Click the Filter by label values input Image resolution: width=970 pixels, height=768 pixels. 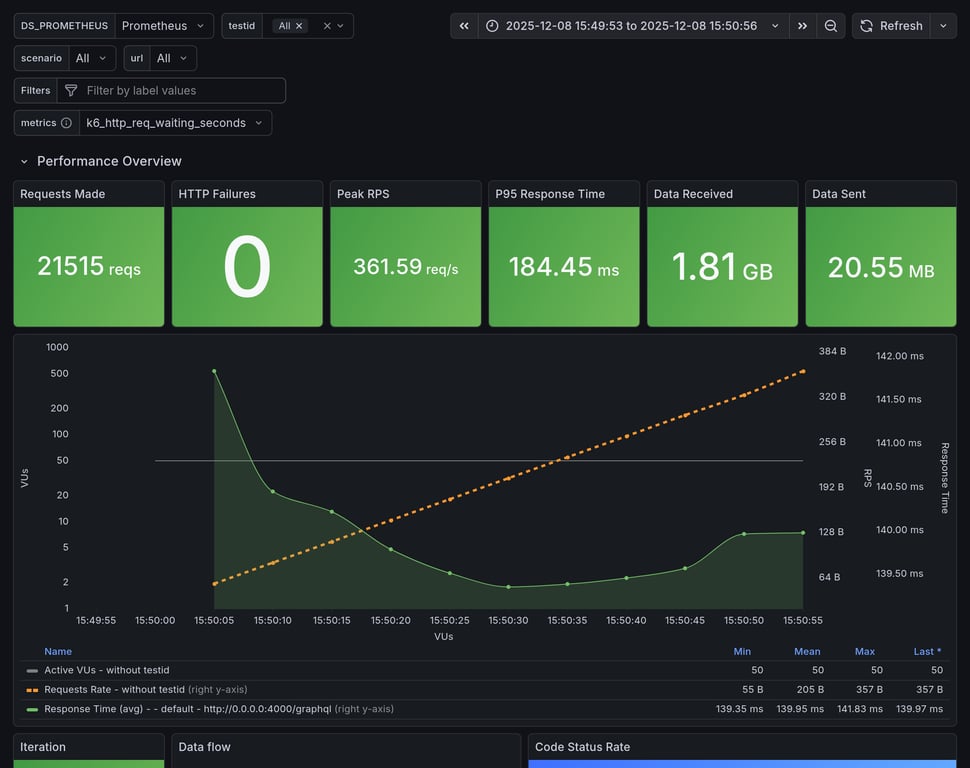[180, 90]
